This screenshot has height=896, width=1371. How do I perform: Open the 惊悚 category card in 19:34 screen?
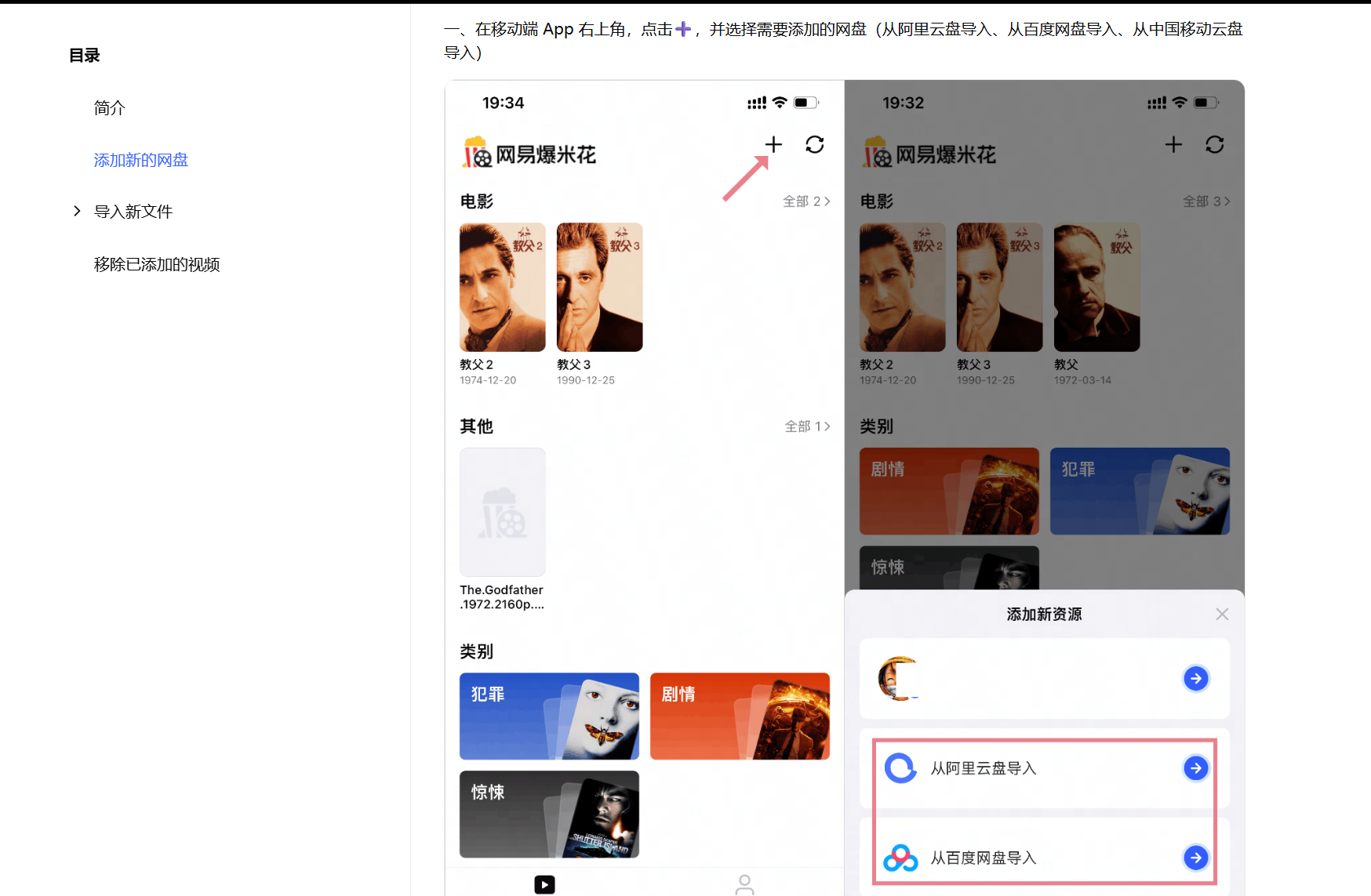tap(549, 814)
